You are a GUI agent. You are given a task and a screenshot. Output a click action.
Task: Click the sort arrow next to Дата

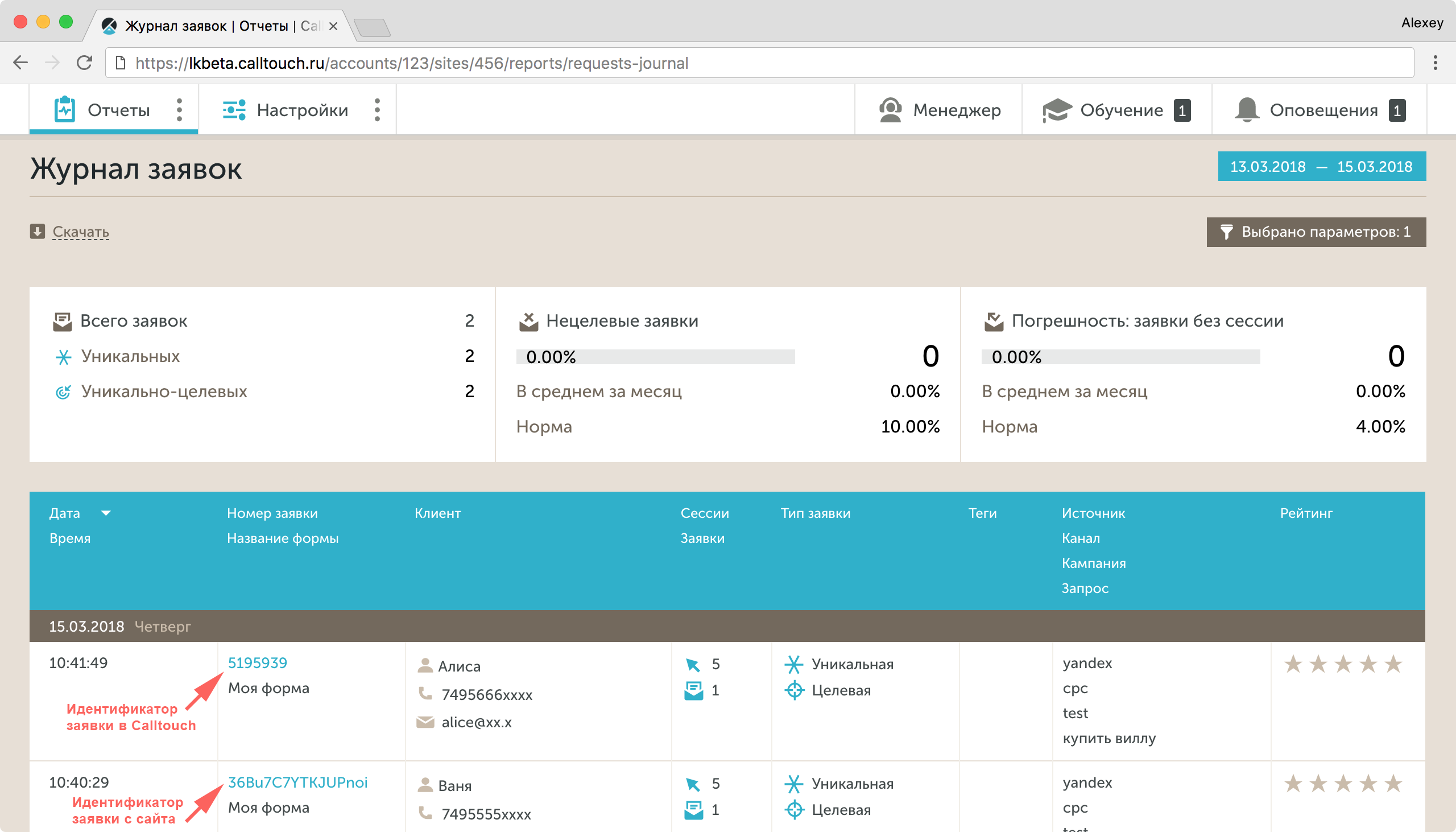coord(106,513)
